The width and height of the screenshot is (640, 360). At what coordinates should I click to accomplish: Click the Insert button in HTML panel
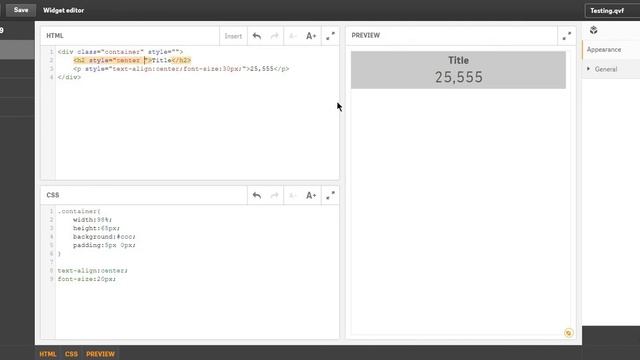233,36
